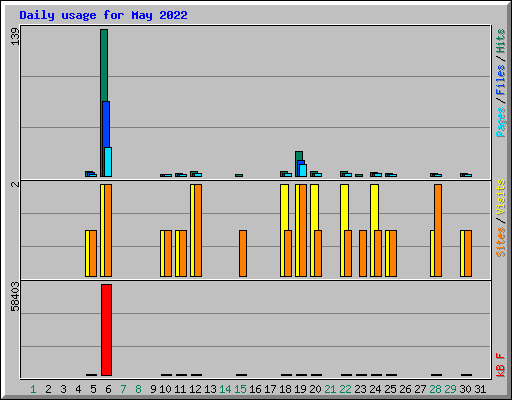This screenshot has width=512, height=400.
Task: Click the black KBytes marker on day 19
Action: click(x=301, y=375)
